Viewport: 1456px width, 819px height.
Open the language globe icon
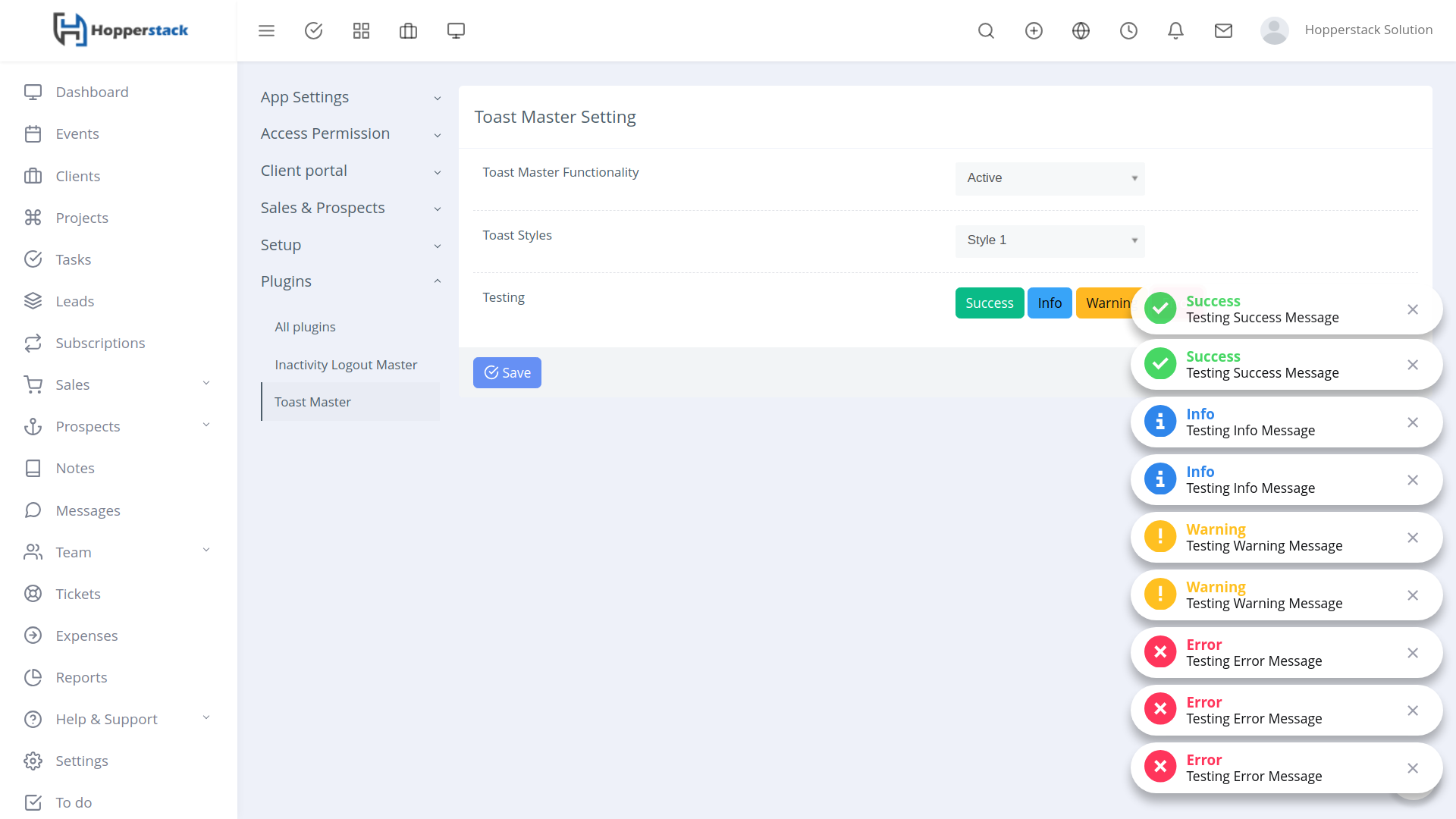click(x=1081, y=30)
